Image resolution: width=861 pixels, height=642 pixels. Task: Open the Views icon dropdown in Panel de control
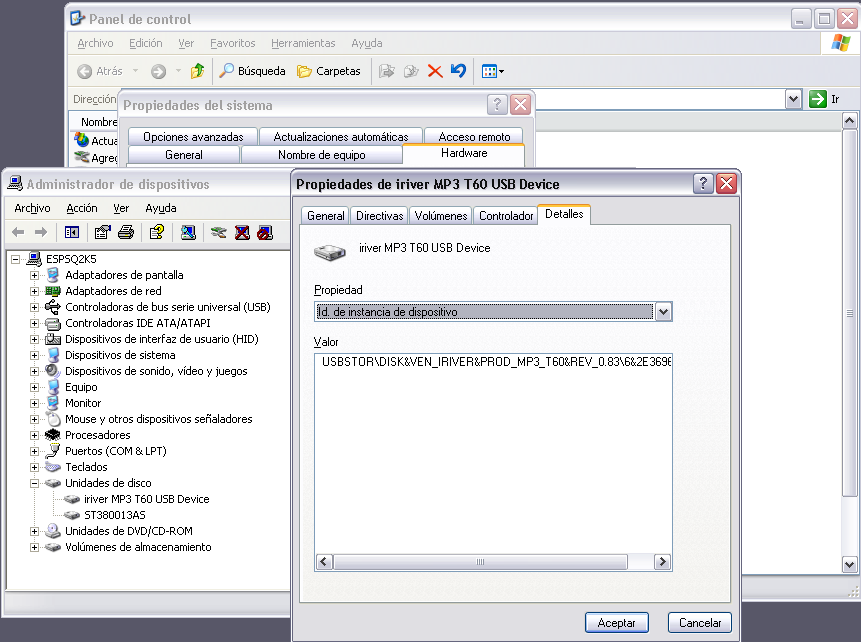click(x=493, y=71)
